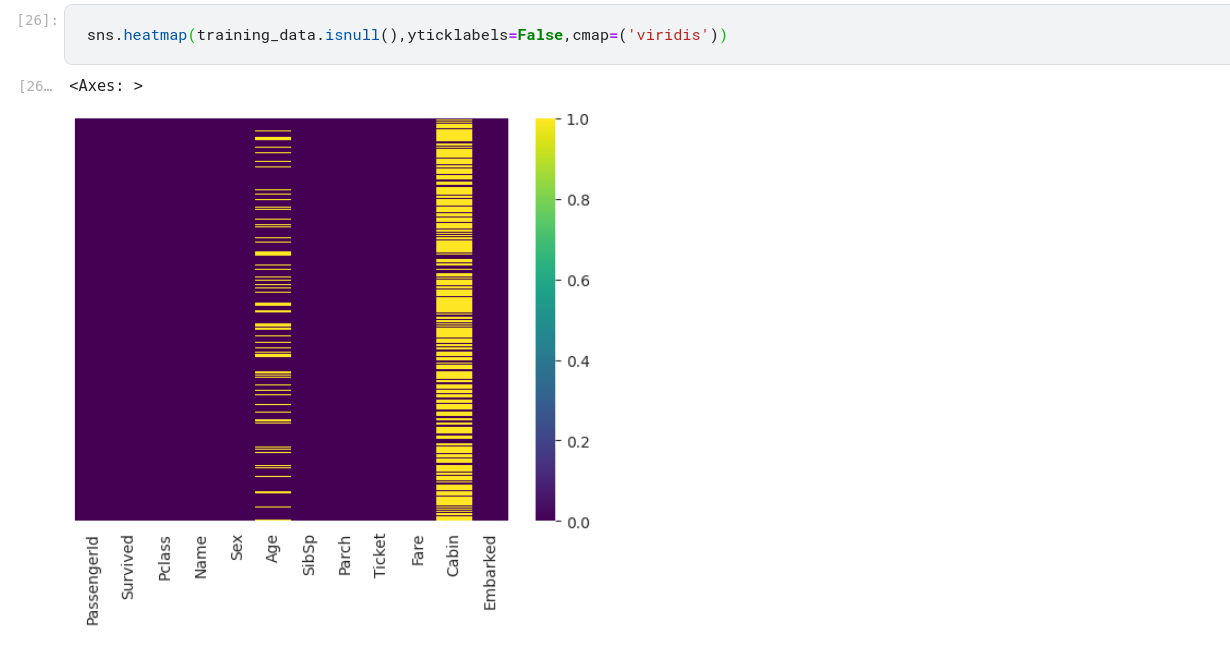This screenshot has width=1230, height=657.
Task: Click the PassengerId x-axis label
Action: point(93,580)
